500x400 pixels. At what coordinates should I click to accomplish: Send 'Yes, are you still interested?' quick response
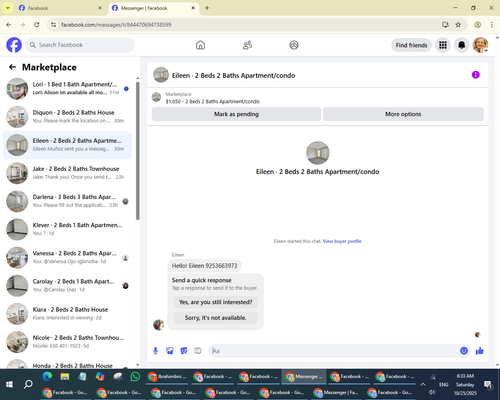tap(215, 302)
